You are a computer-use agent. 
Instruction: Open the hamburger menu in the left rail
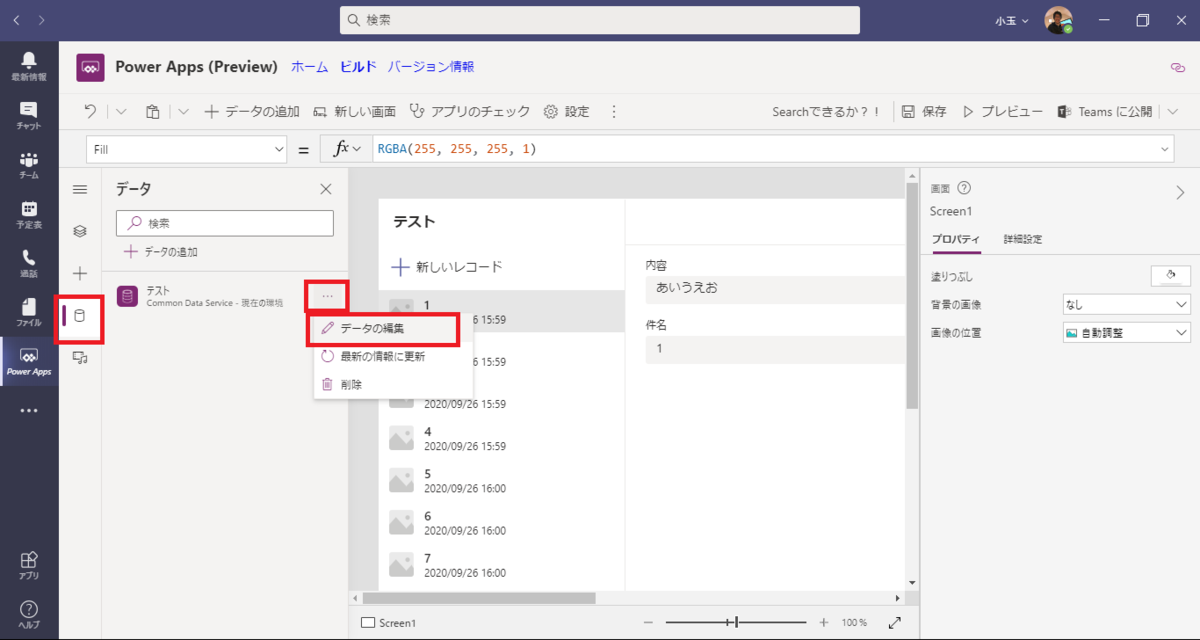point(80,189)
